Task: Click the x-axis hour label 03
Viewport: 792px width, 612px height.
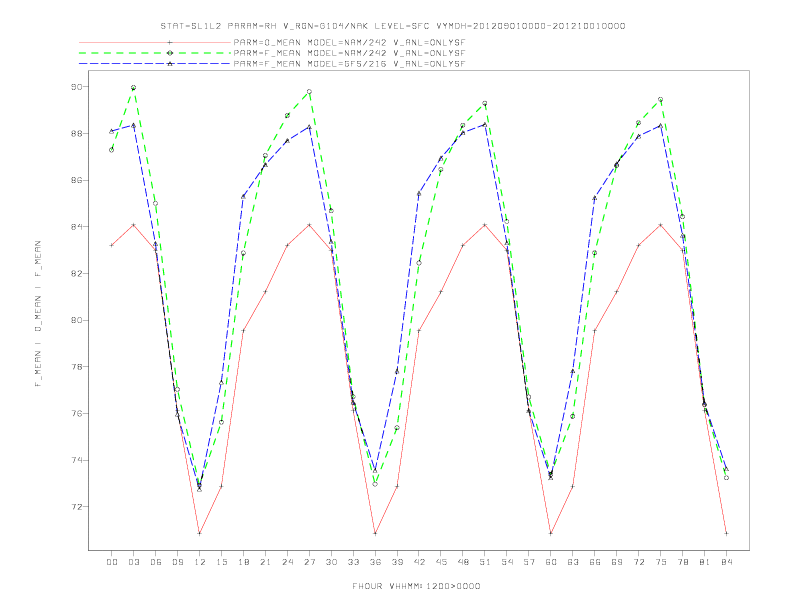Action: coord(133,562)
